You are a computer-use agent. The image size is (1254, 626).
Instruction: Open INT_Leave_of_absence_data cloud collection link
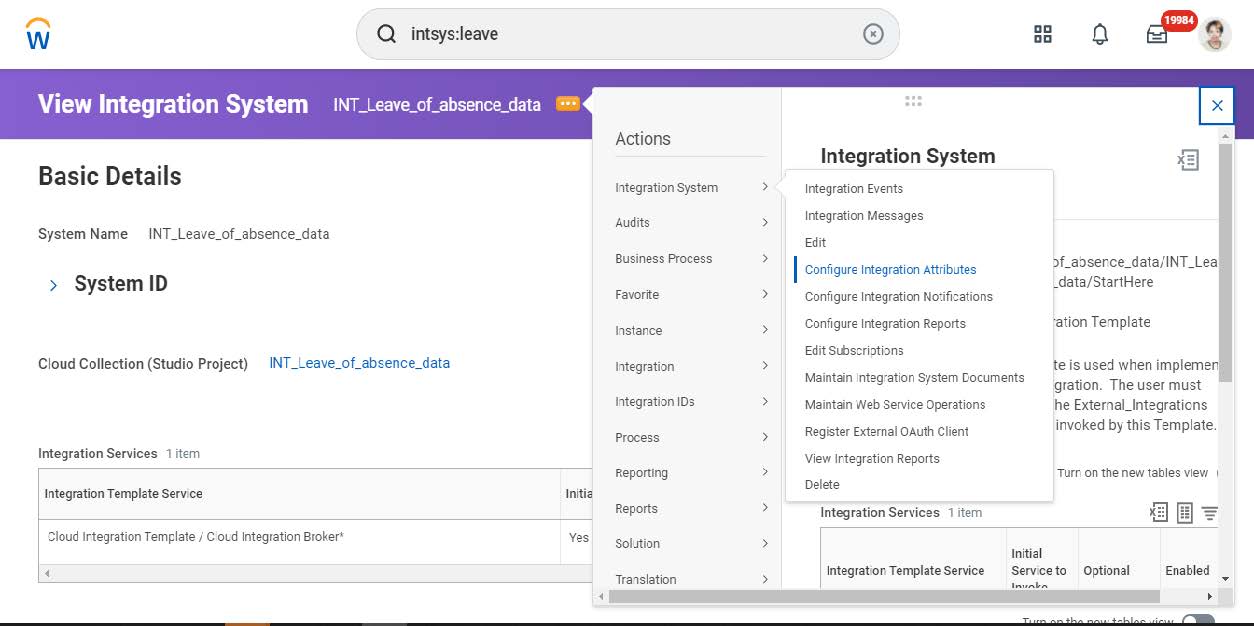point(359,363)
